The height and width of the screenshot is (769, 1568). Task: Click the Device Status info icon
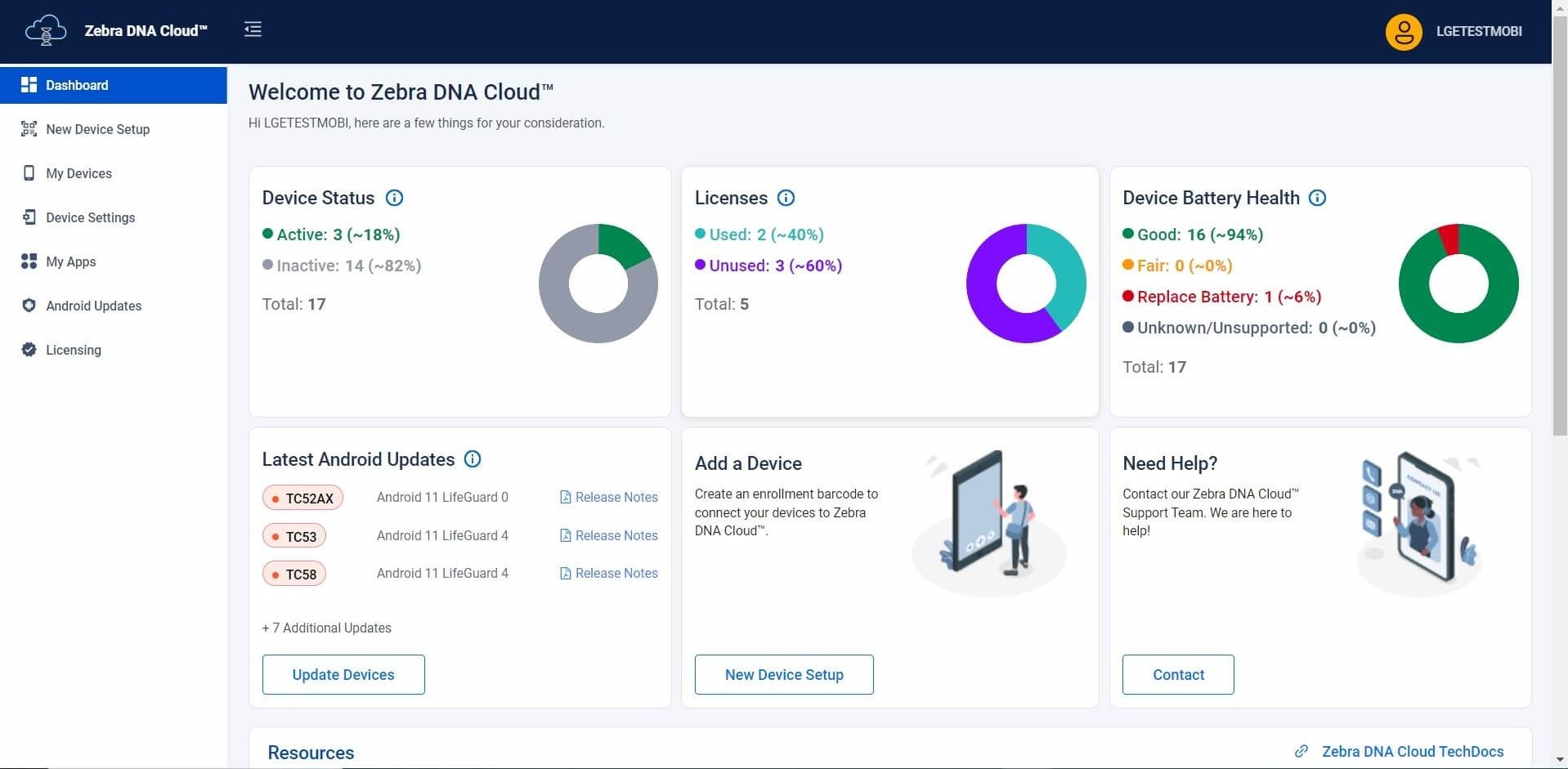pos(394,198)
